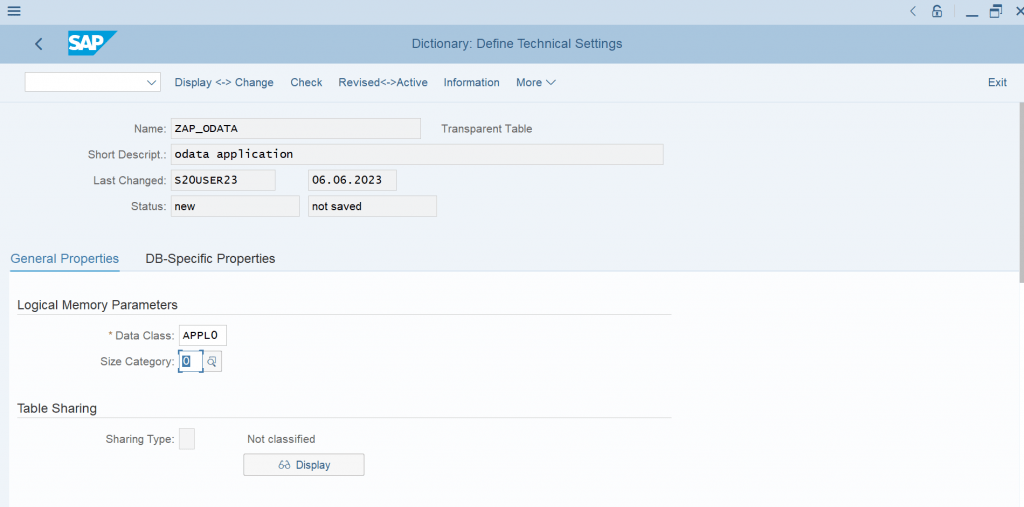1024x507 pixels.
Task: Click the not saved status field
Action: pyautogui.click(x=372, y=206)
